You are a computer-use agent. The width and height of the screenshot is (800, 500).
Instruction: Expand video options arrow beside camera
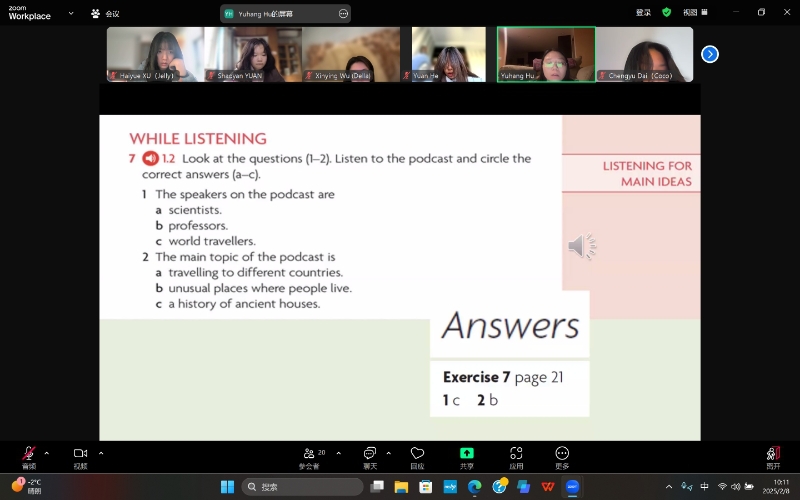(x=100, y=452)
